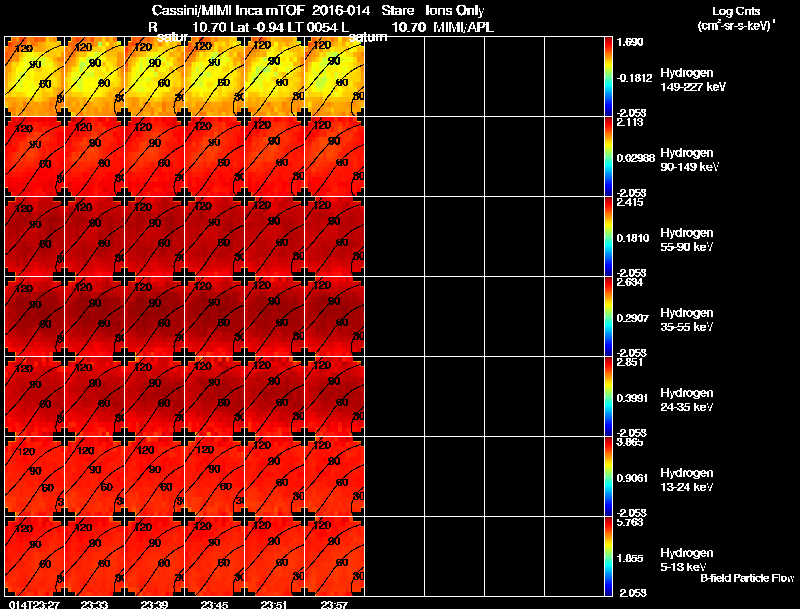Screen dimensions: 800x609
Task: Click the '014T23:27' time label
Action: [x=34, y=604]
